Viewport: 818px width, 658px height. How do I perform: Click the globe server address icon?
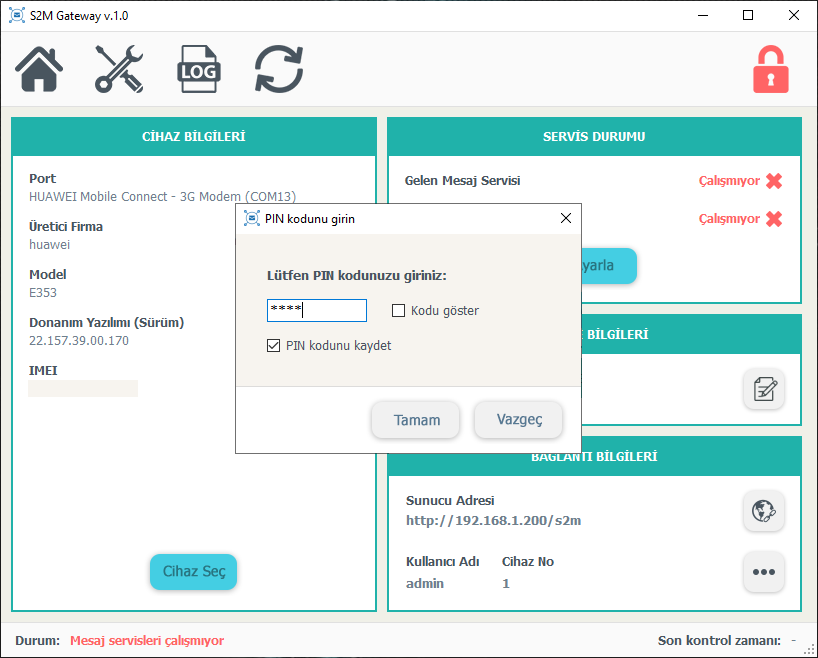pos(763,511)
